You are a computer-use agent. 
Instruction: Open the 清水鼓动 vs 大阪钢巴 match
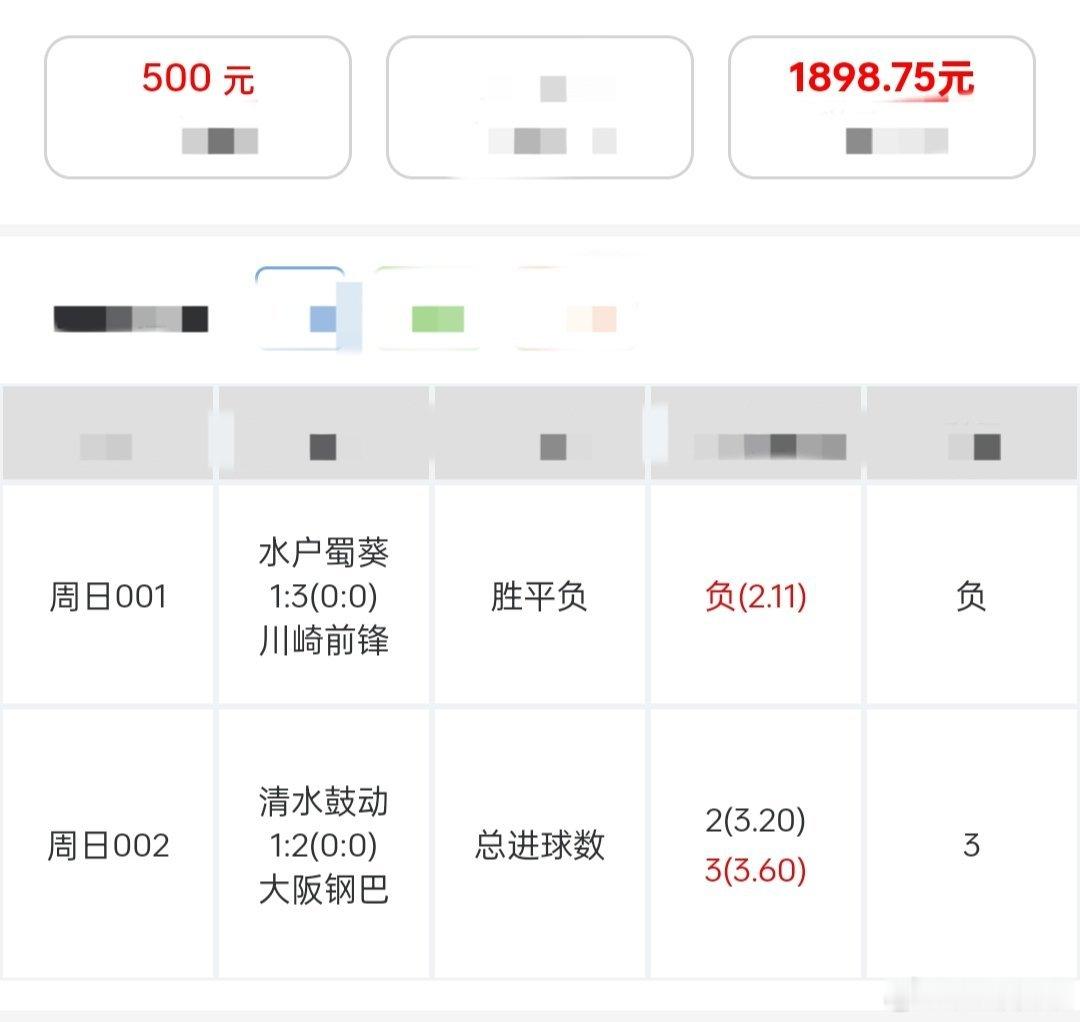pyautogui.click(x=324, y=845)
